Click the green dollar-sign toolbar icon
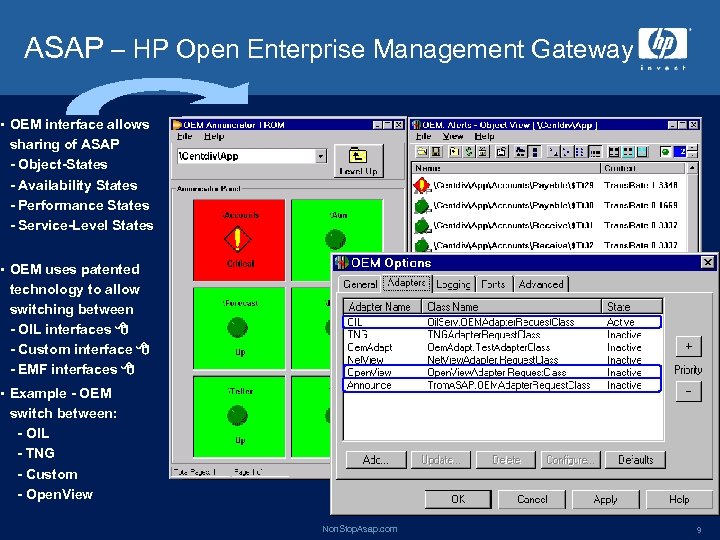Image resolution: width=720 pixels, height=540 pixels. tap(468, 152)
